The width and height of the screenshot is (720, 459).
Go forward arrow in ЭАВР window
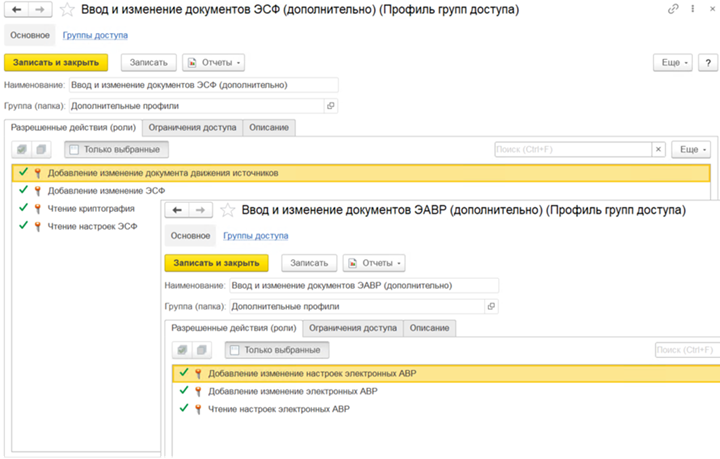[201, 210]
